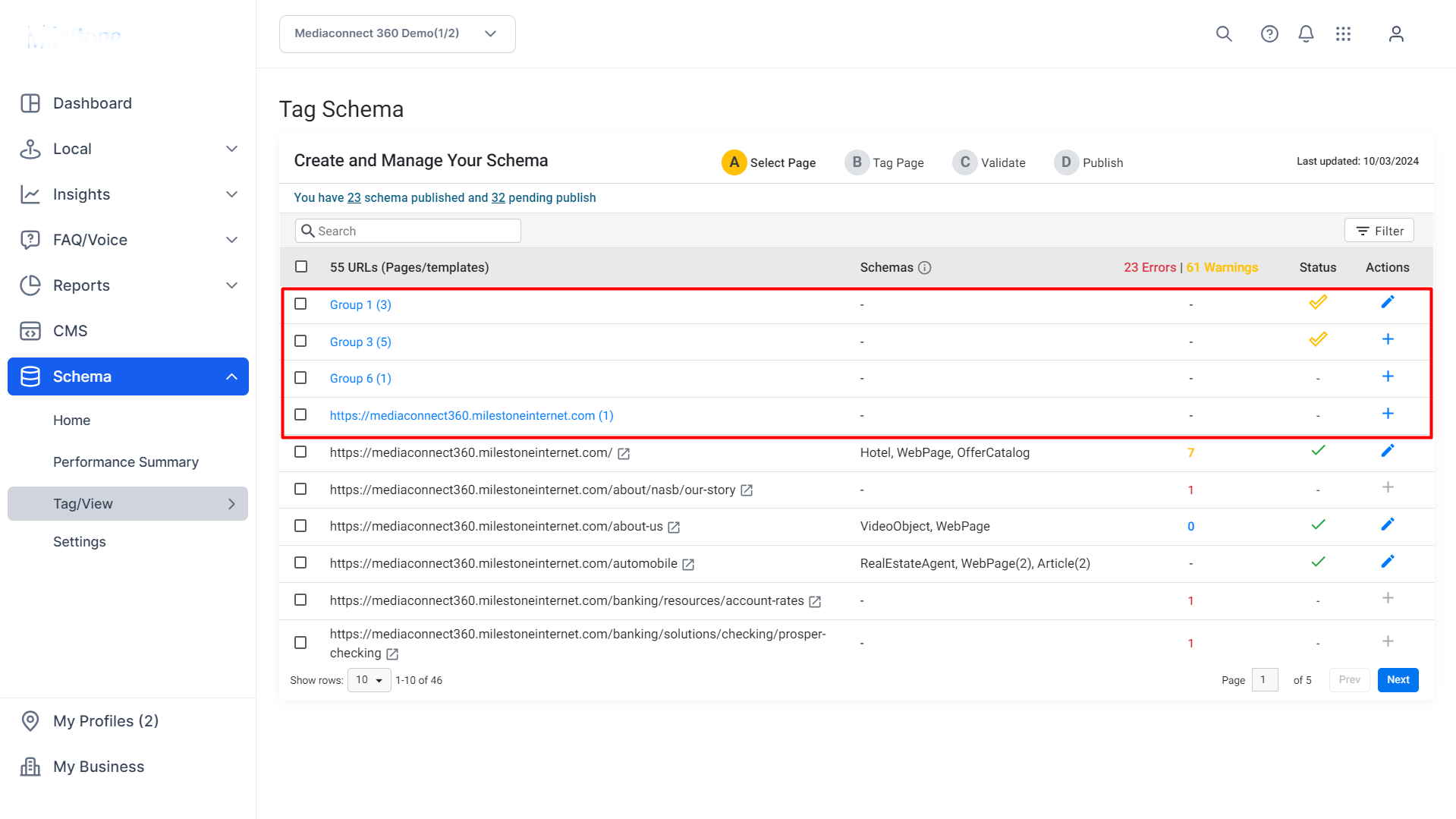
Task: Open prosper-checking external link icon
Action: click(x=392, y=654)
